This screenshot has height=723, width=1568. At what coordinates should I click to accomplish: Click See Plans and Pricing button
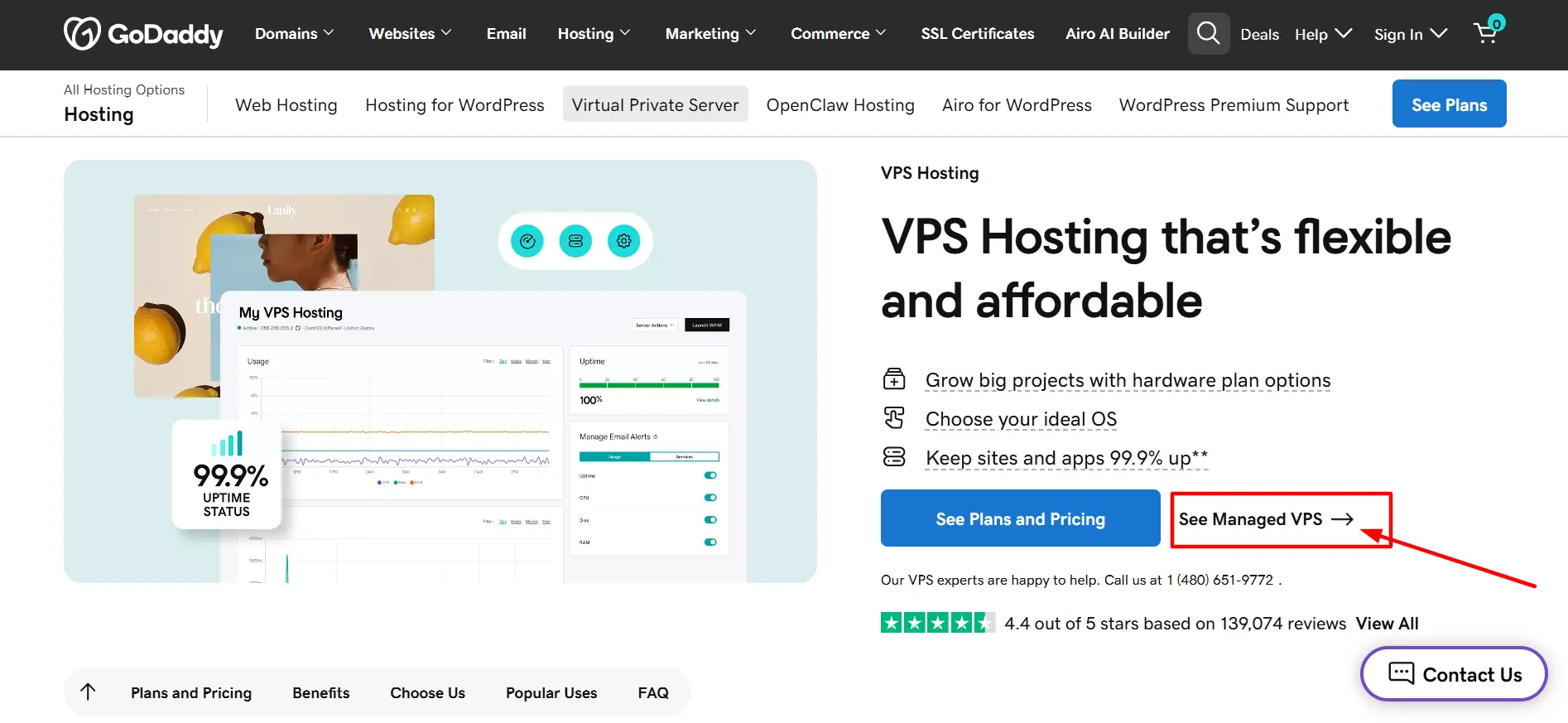[x=1021, y=518]
